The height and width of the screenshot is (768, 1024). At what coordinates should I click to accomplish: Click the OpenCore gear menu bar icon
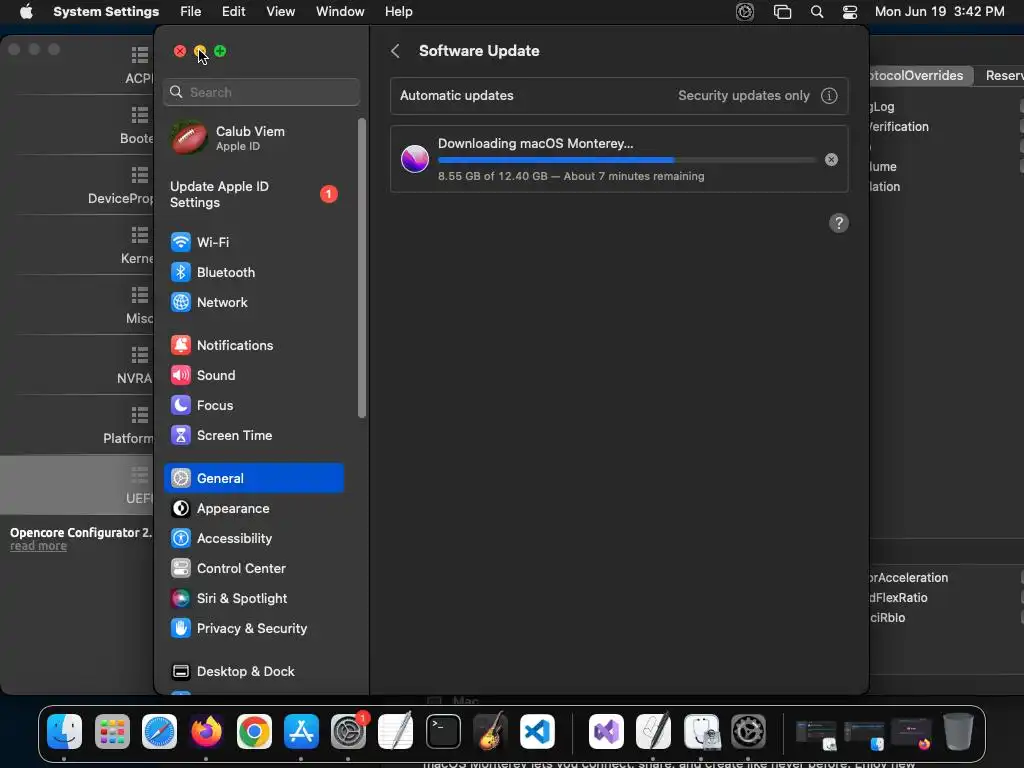click(x=744, y=12)
